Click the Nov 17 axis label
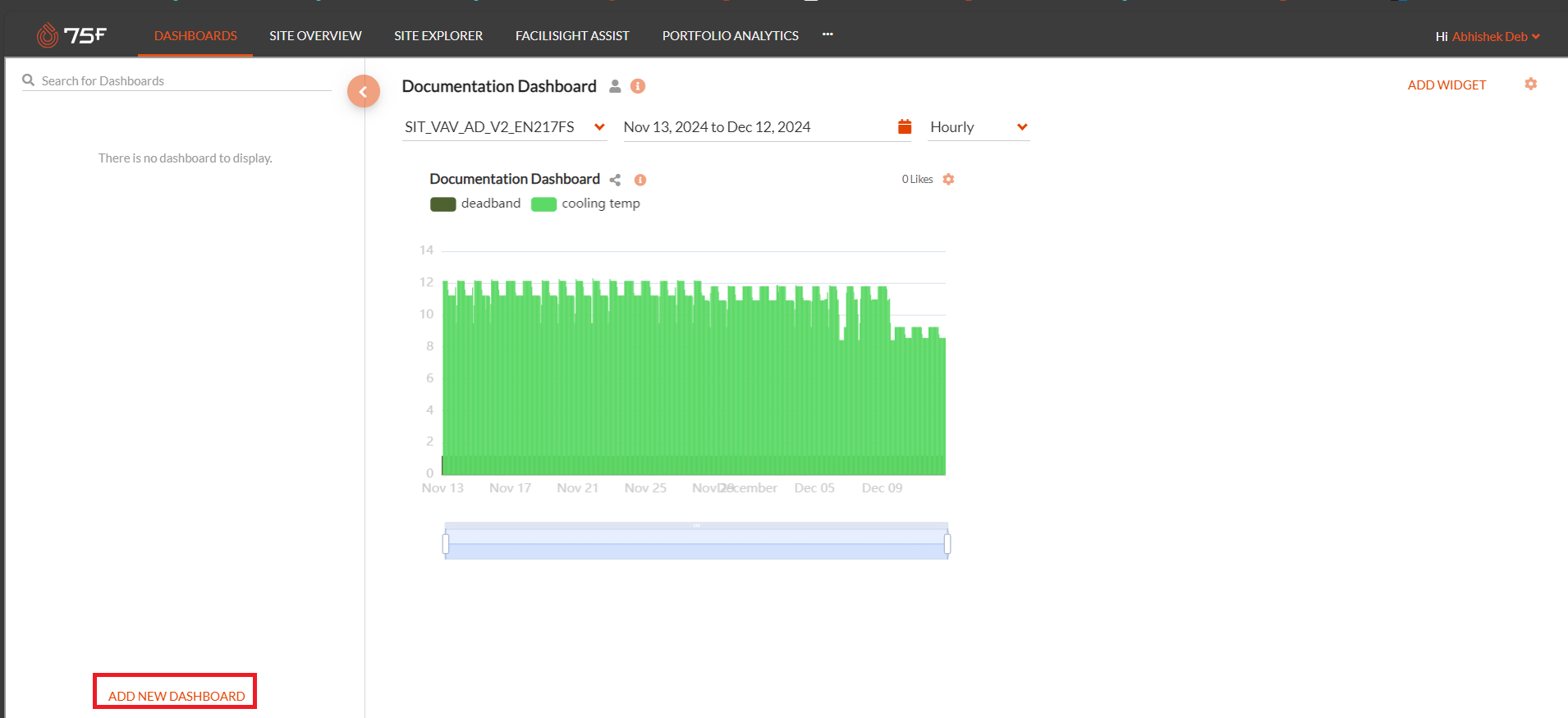Screen dimensions: 1568x718 coord(511,487)
